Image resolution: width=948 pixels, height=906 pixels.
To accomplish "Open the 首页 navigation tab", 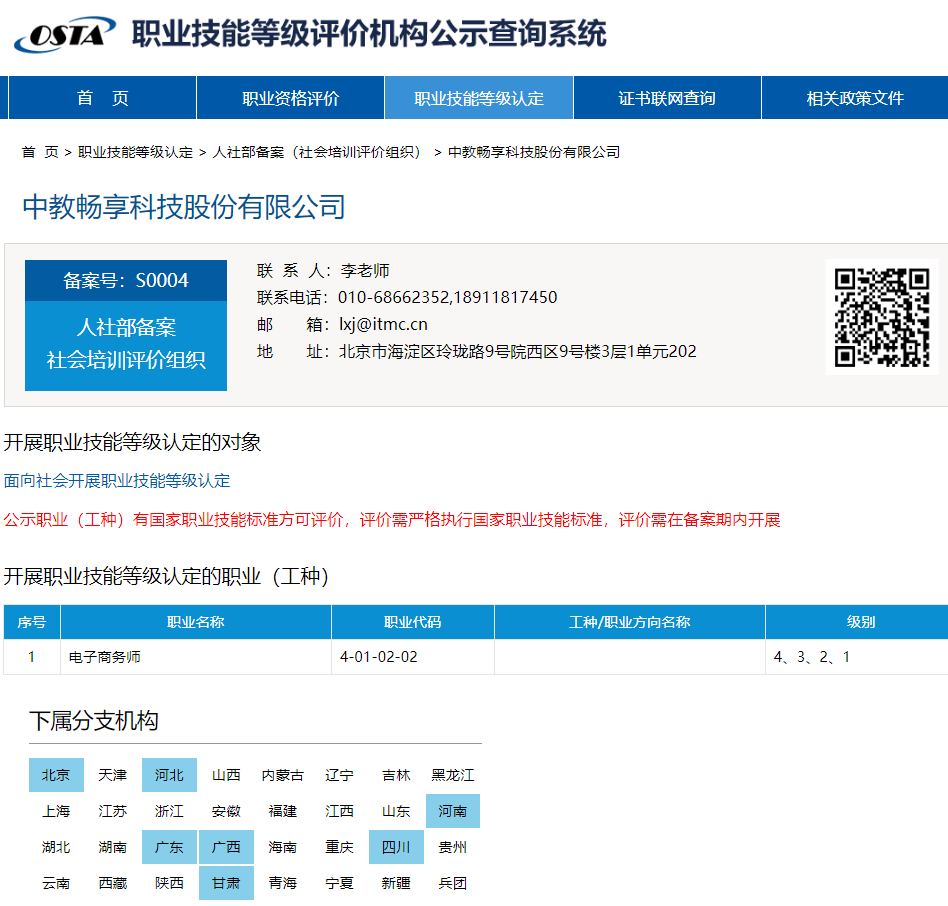I will click(103, 98).
